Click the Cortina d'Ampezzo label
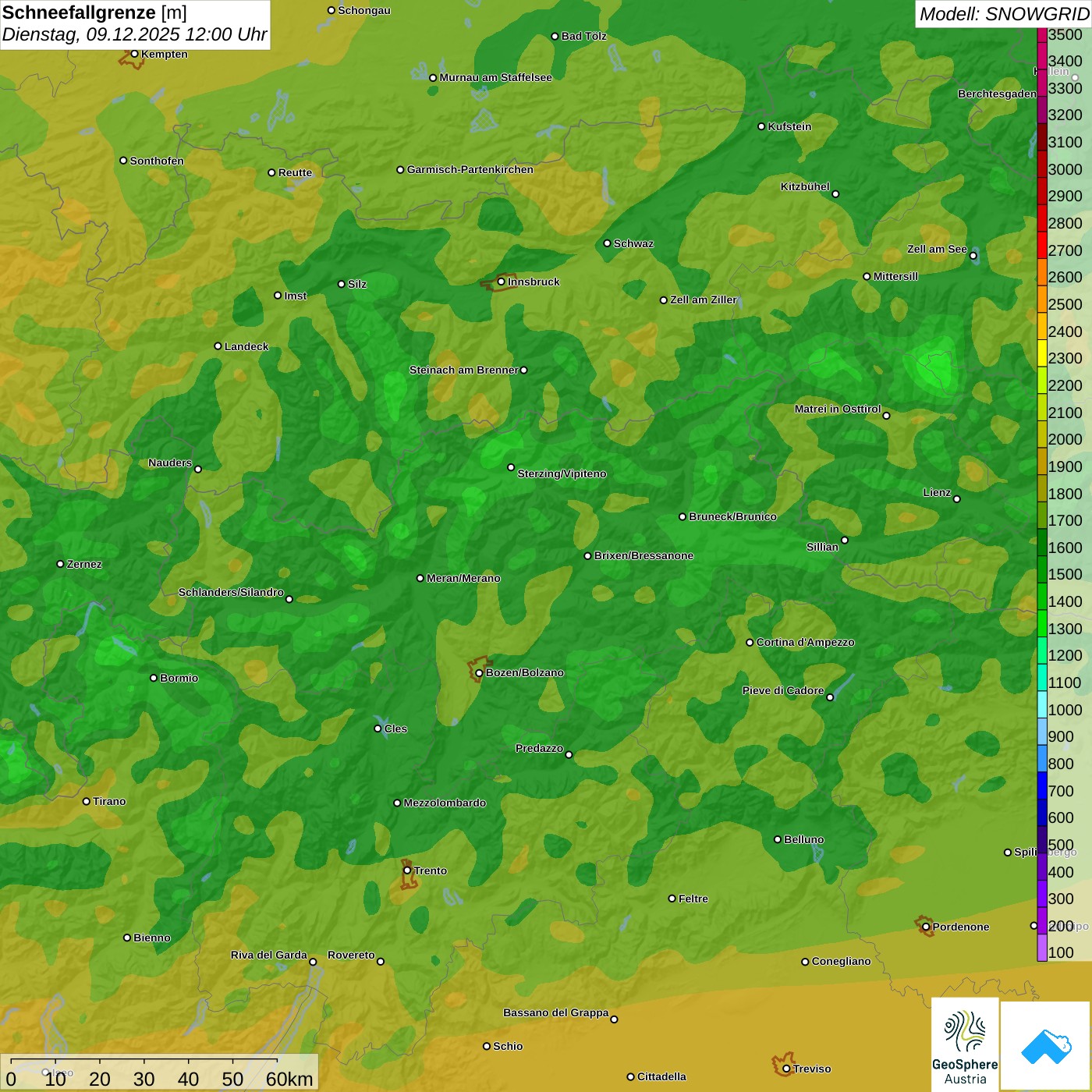Image resolution: width=1092 pixels, height=1092 pixels. 805,642
